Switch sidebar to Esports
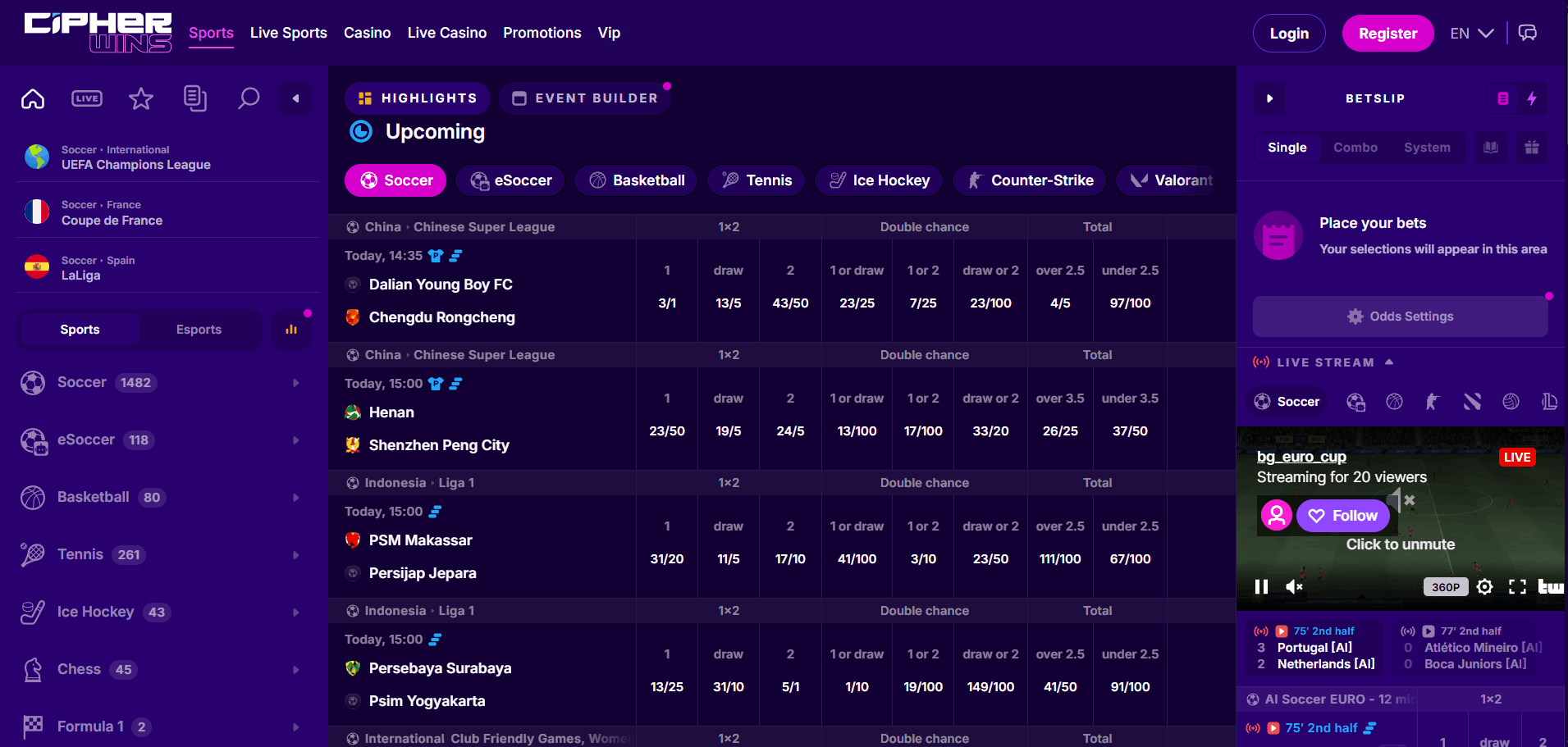Viewport: 1568px width, 747px height. coord(199,330)
